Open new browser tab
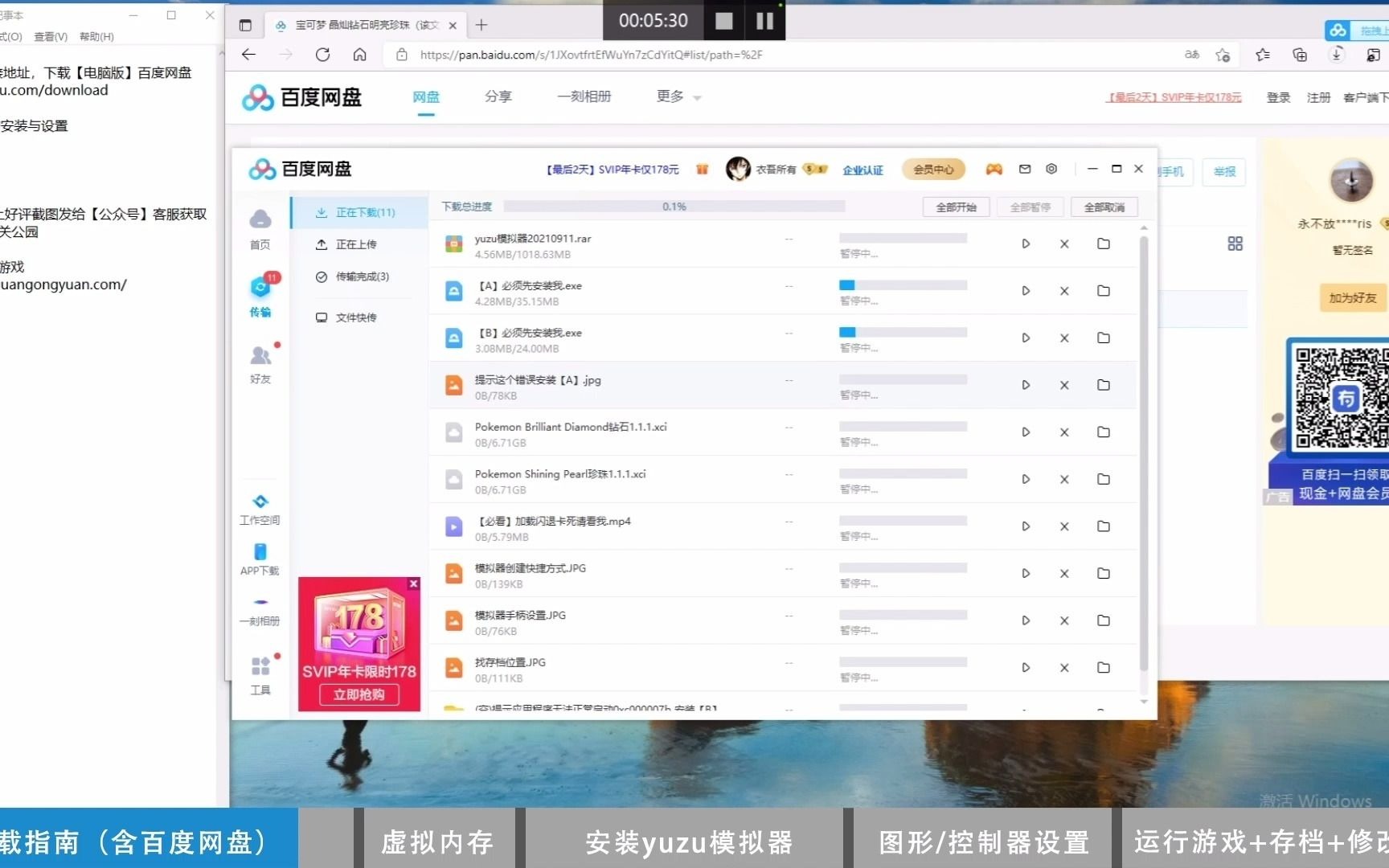1389x868 pixels. (481, 25)
